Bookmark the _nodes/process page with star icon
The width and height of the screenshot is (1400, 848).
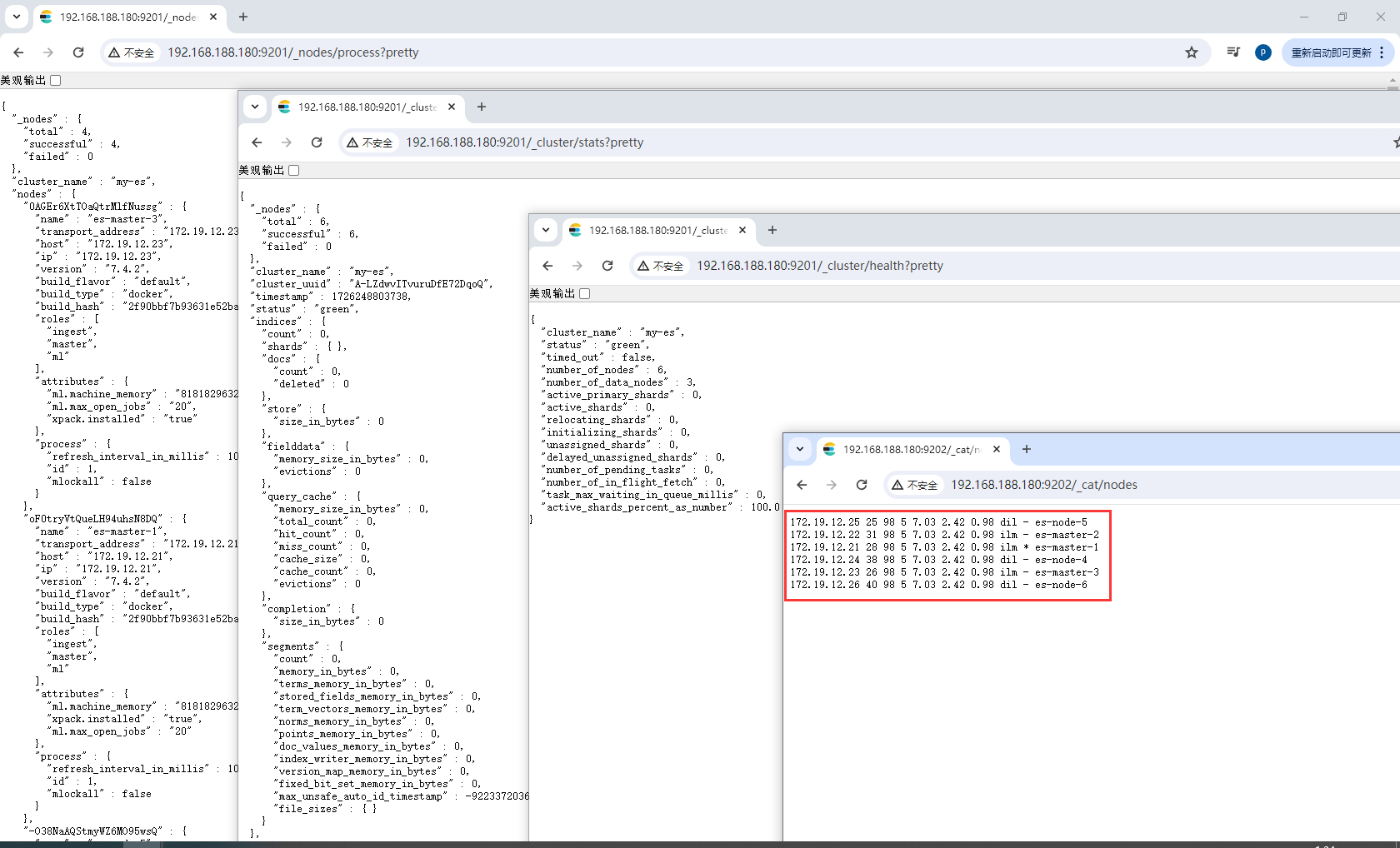pos(1192,52)
